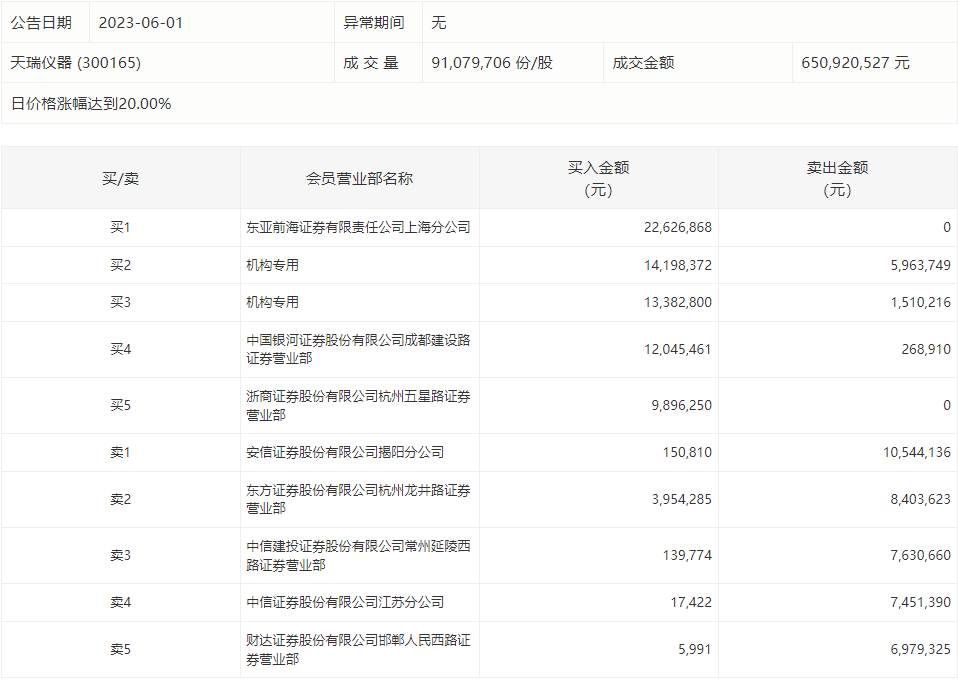958x681 pixels.
Task: Click 中信建投证券股份有限公司常州延陵西路证券营业部
Action: (x=358, y=555)
